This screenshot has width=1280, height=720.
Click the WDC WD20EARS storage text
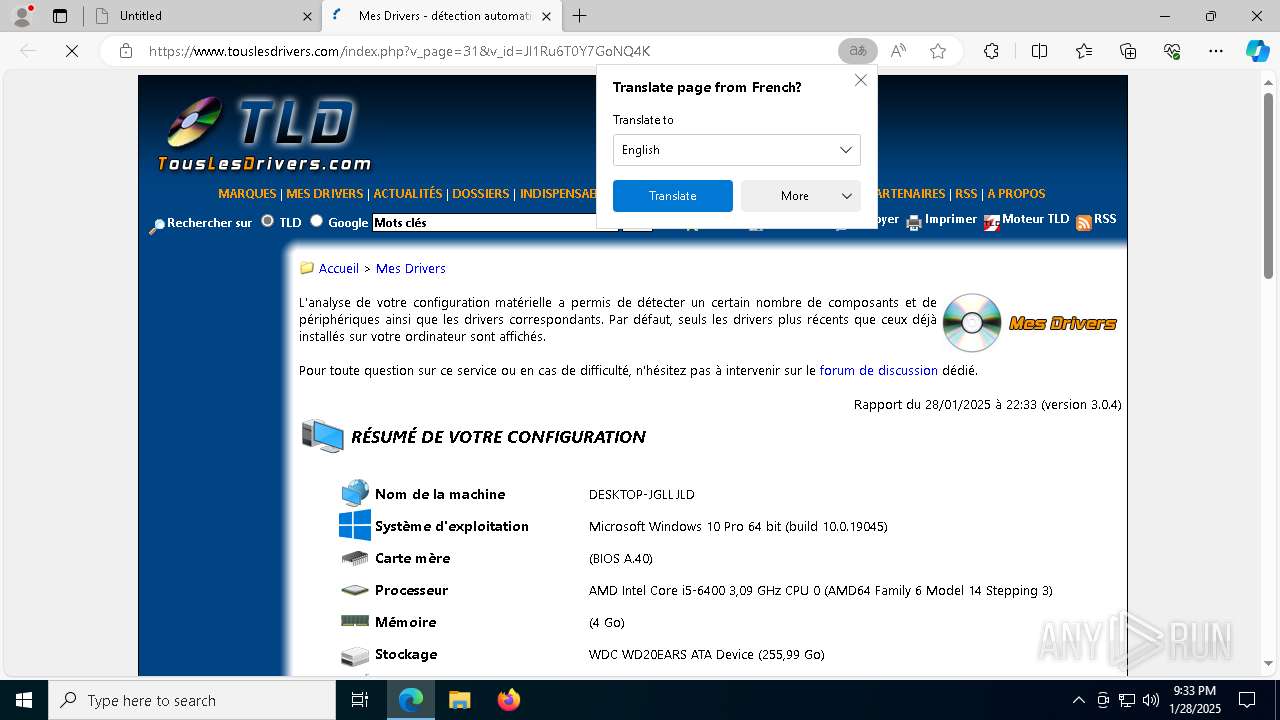click(707, 655)
